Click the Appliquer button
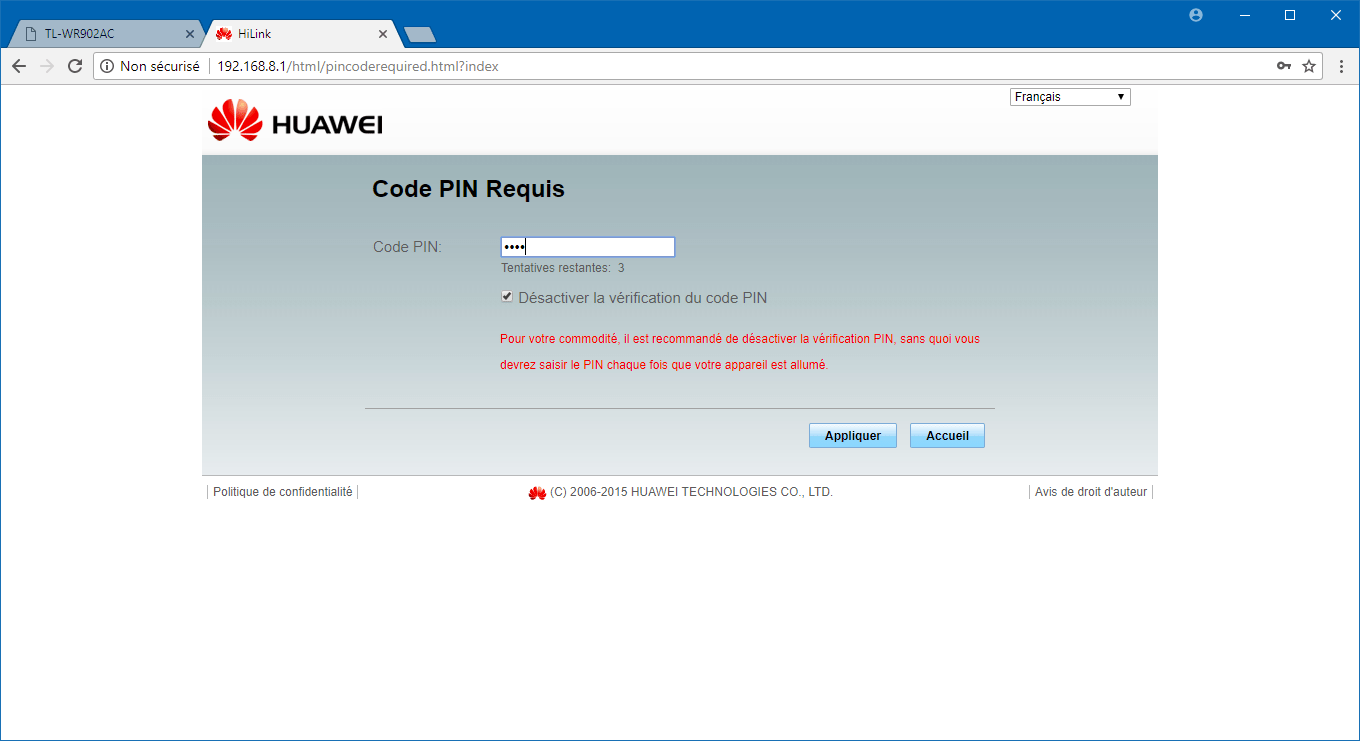 tap(853, 436)
